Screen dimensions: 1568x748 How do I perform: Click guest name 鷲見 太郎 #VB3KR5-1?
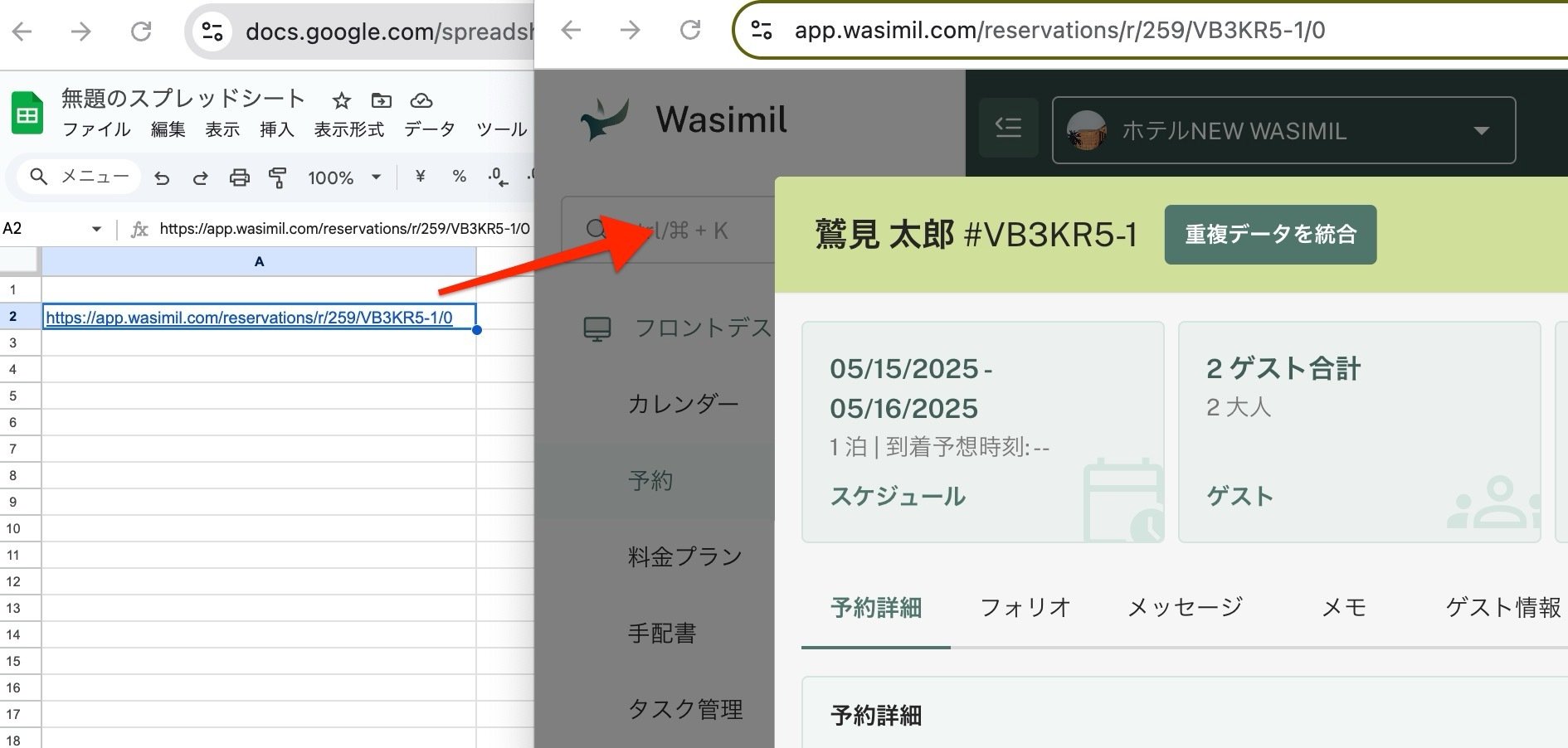pyautogui.click(x=976, y=235)
